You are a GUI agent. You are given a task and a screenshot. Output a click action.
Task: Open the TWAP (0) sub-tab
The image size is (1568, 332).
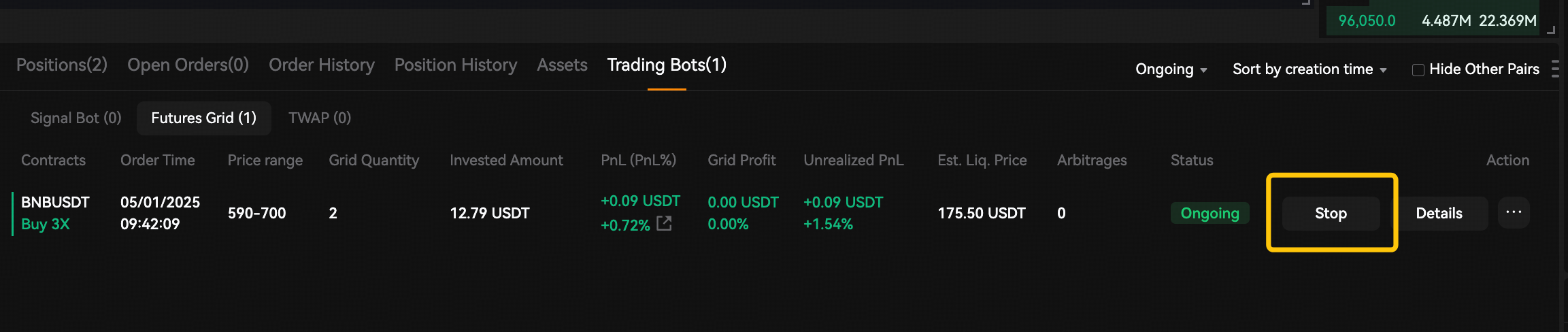pyautogui.click(x=320, y=118)
